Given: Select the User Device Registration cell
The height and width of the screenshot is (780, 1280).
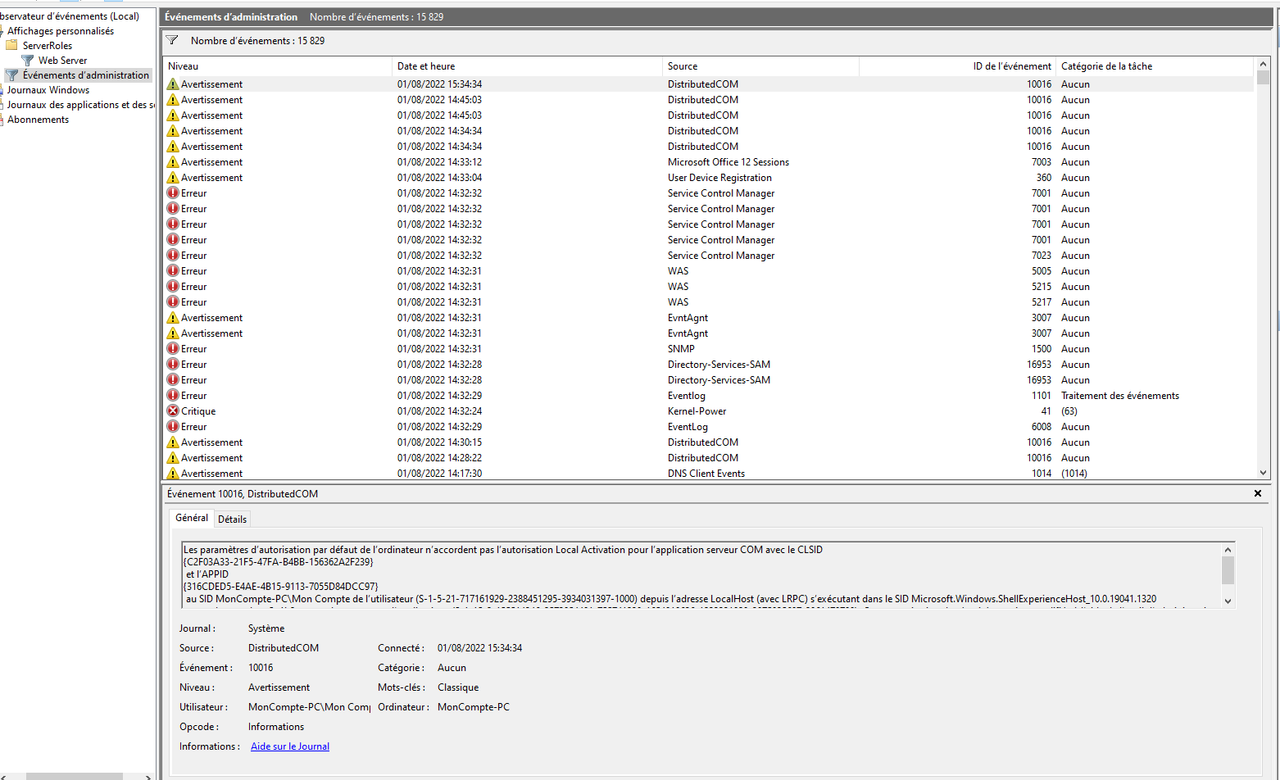Looking at the screenshot, I should 721,178.
